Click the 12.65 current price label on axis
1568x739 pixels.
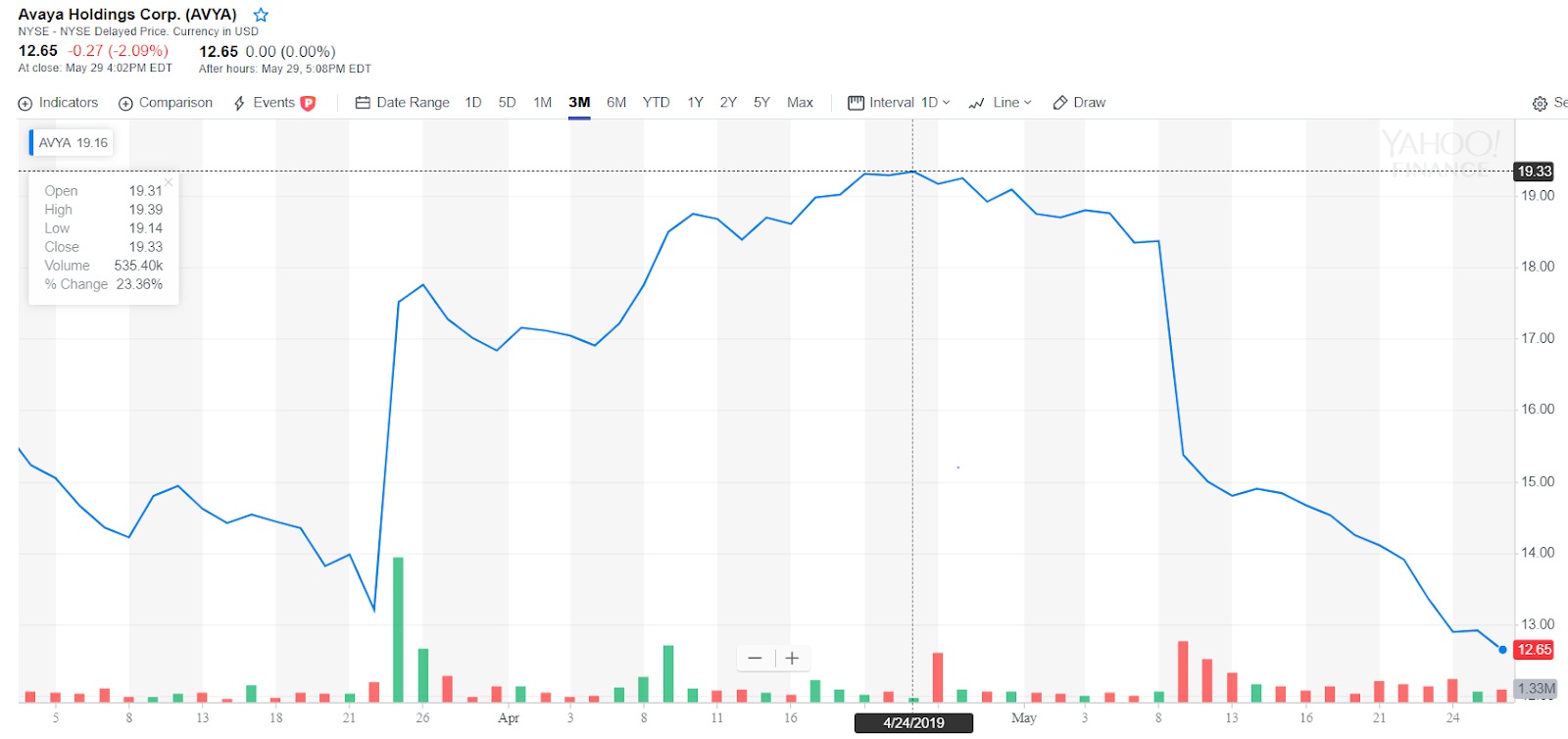pyautogui.click(x=1535, y=650)
